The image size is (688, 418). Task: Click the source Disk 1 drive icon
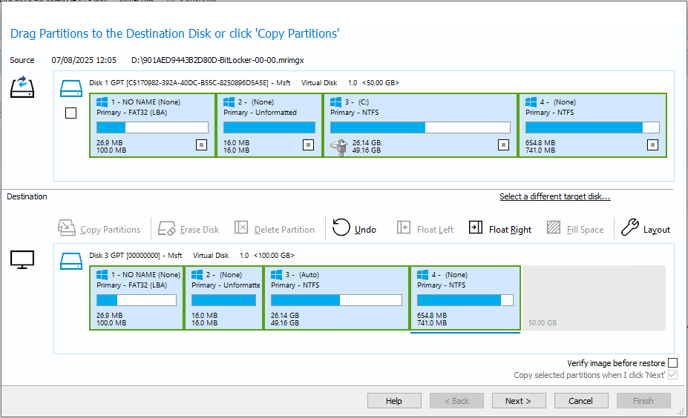pos(71,88)
